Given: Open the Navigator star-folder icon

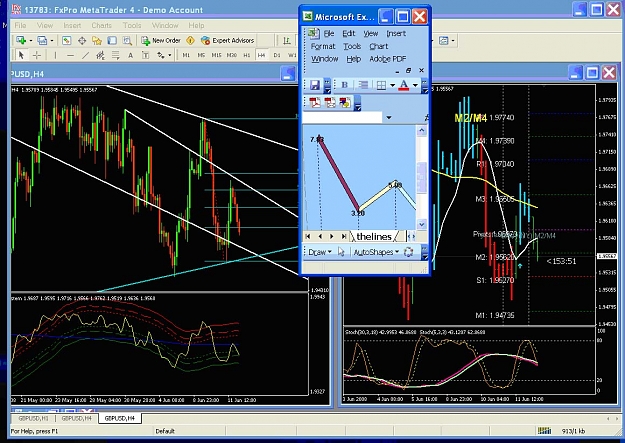Looking at the screenshot, I should (97, 40).
